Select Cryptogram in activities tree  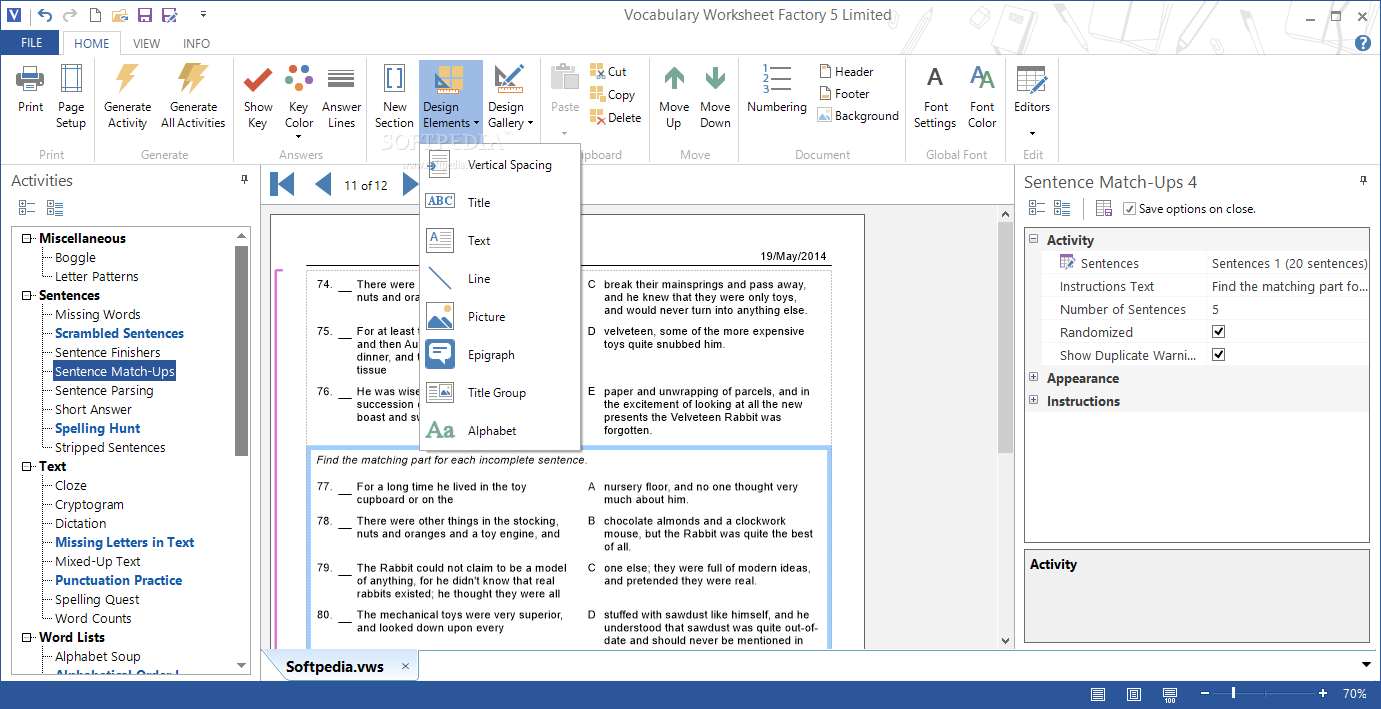tap(89, 504)
